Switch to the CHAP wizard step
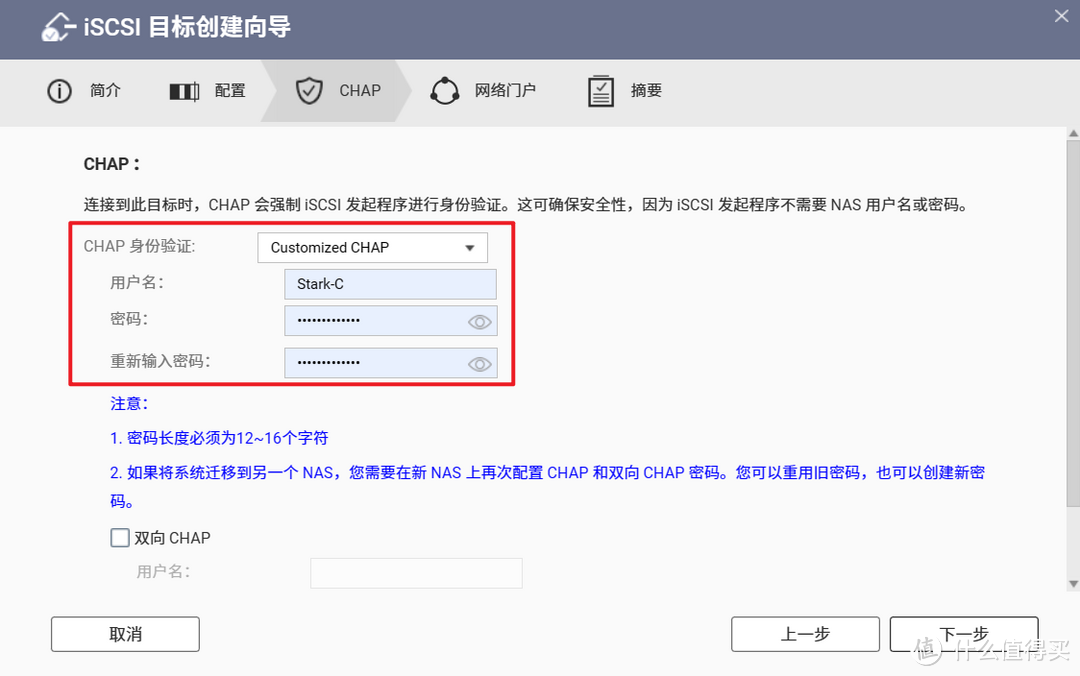The width and height of the screenshot is (1080, 676). (340, 90)
